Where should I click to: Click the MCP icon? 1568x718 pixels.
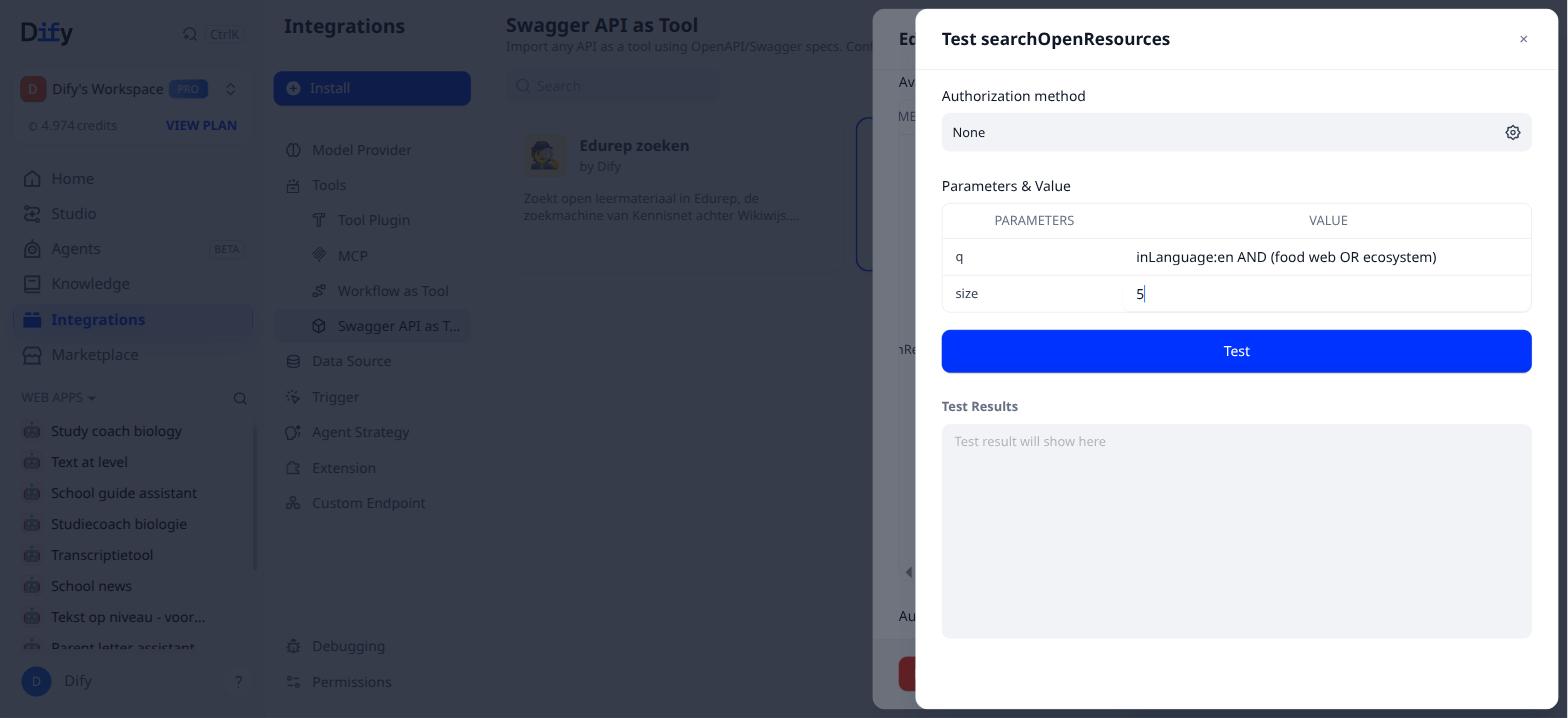[x=319, y=255]
